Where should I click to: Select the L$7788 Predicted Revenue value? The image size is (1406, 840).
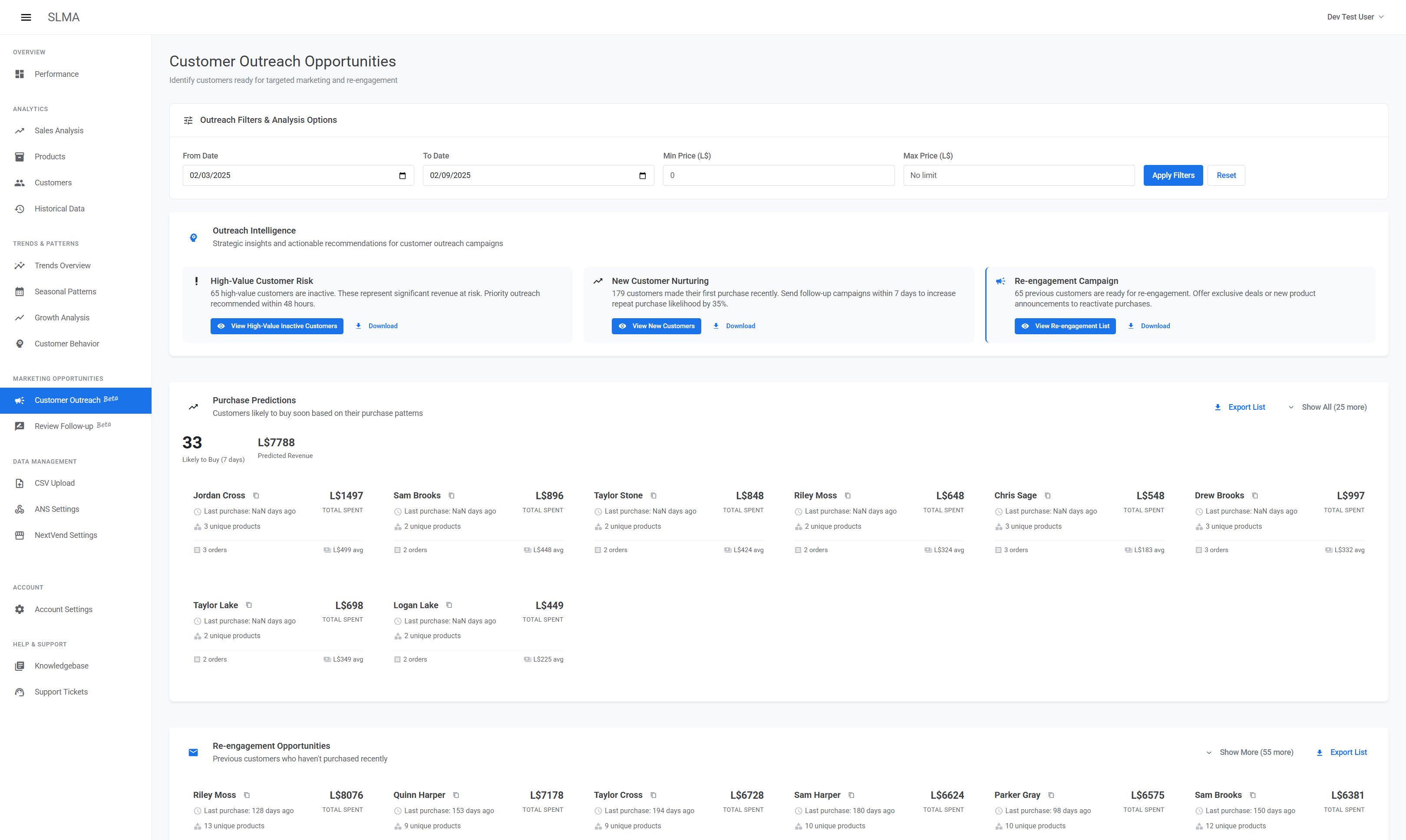coord(276,443)
